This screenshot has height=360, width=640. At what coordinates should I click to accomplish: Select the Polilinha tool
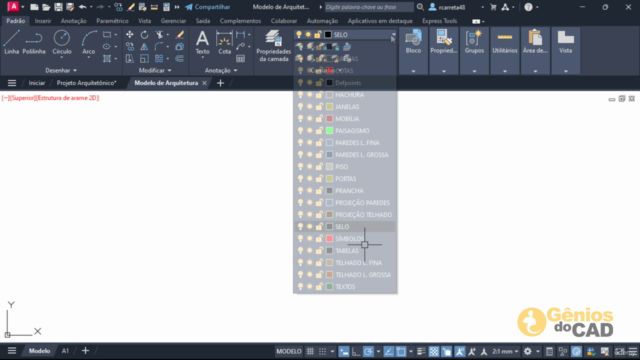click(x=34, y=42)
